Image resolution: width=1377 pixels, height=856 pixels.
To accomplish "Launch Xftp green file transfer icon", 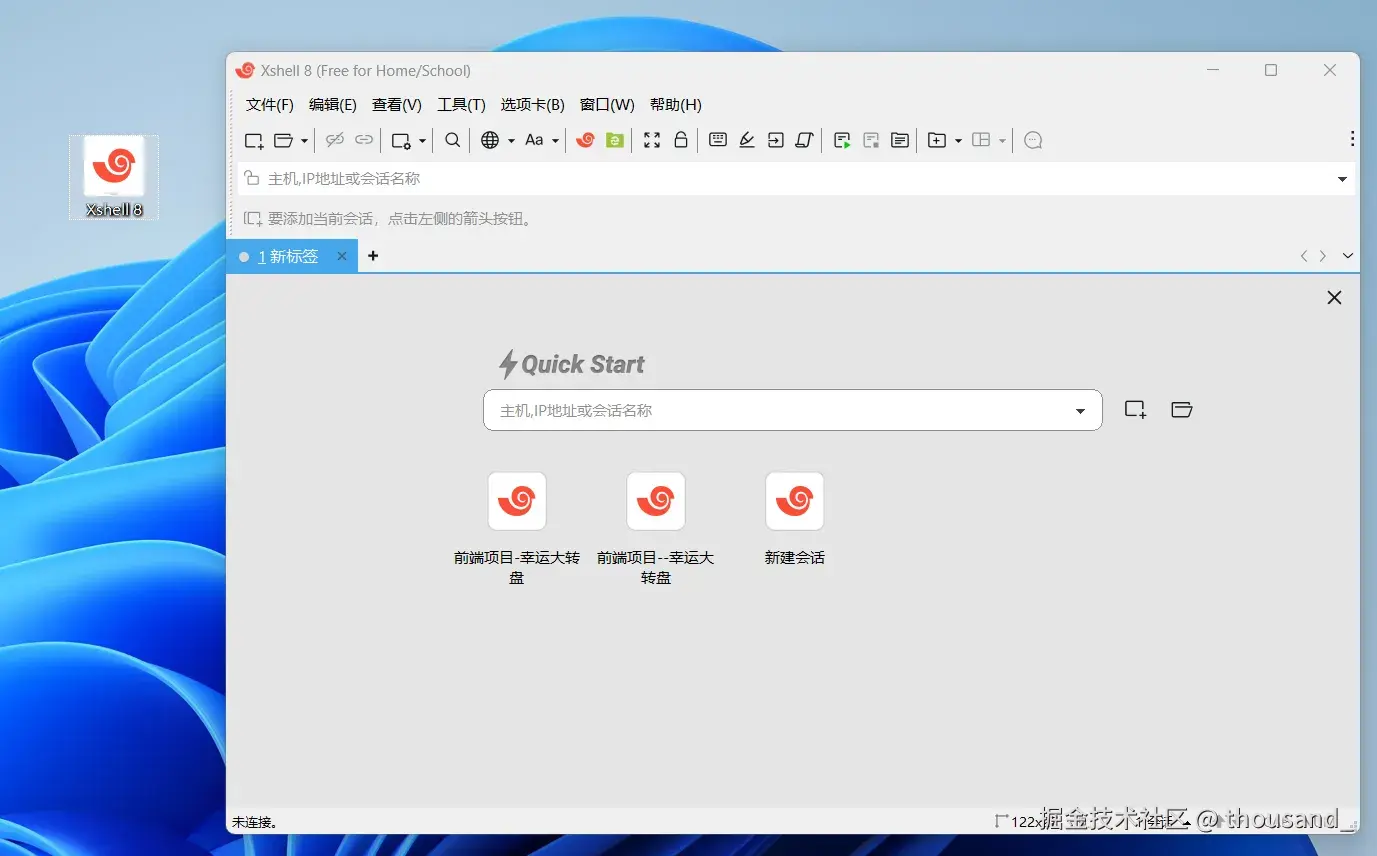I will [x=615, y=141].
